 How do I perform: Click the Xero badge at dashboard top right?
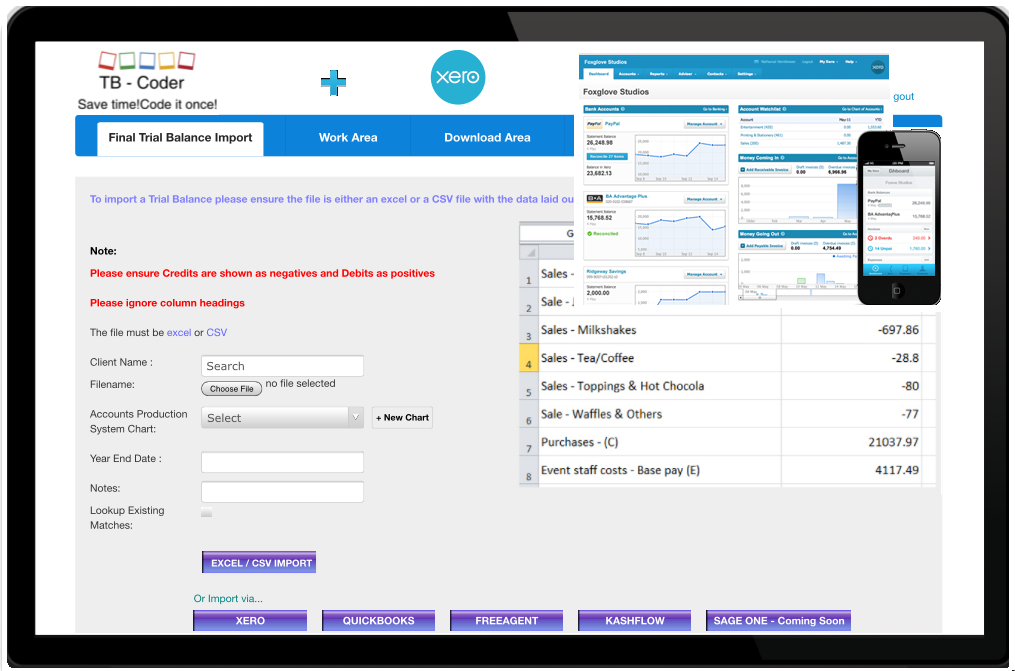pyautogui.click(x=876, y=69)
